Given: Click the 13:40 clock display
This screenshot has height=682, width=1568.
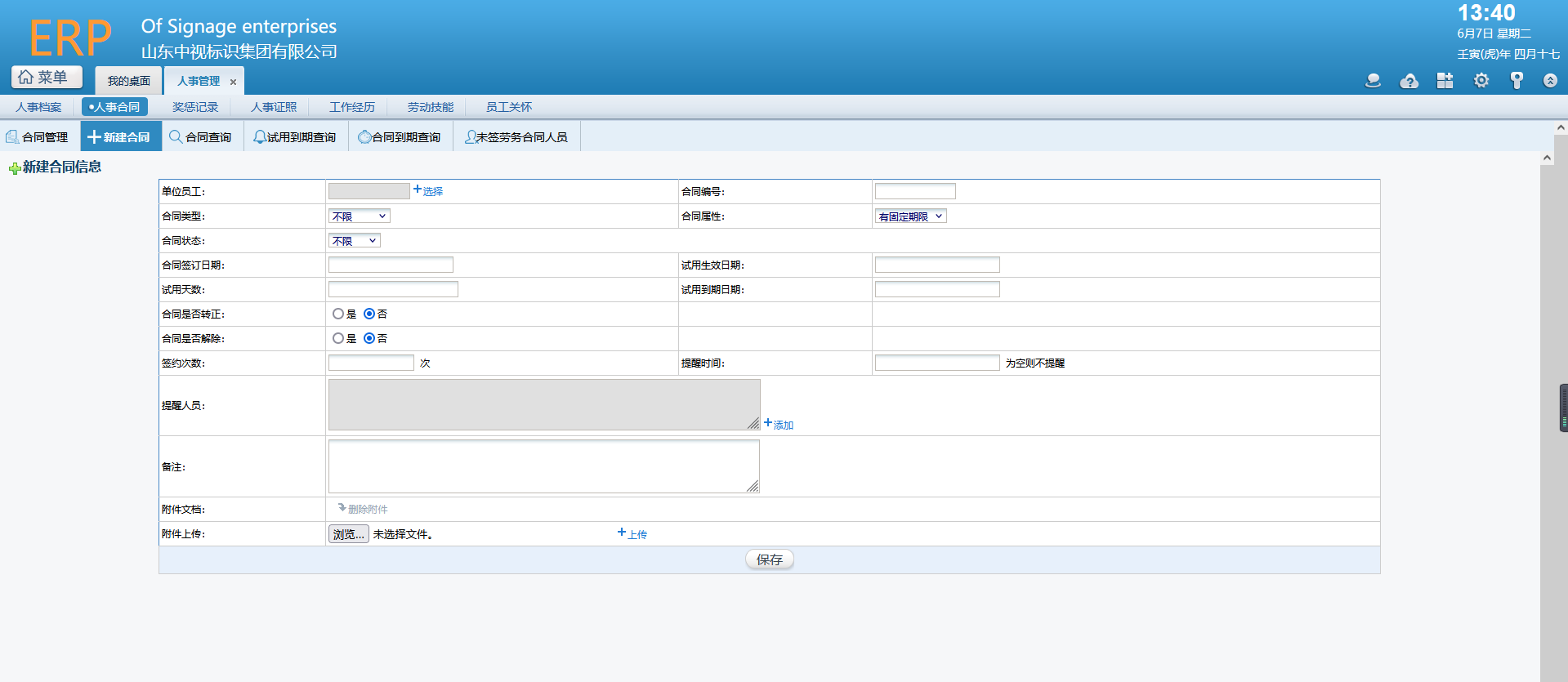Looking at the screenshot, I should click(x=1486, y=13).
